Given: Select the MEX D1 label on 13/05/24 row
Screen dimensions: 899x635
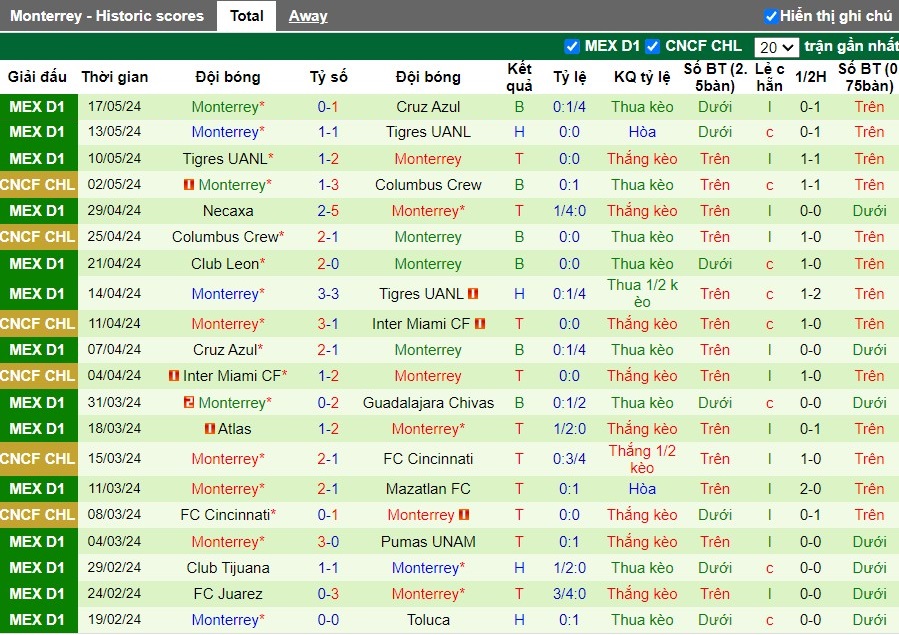Looking at the screenshot, I should [38, 132].
